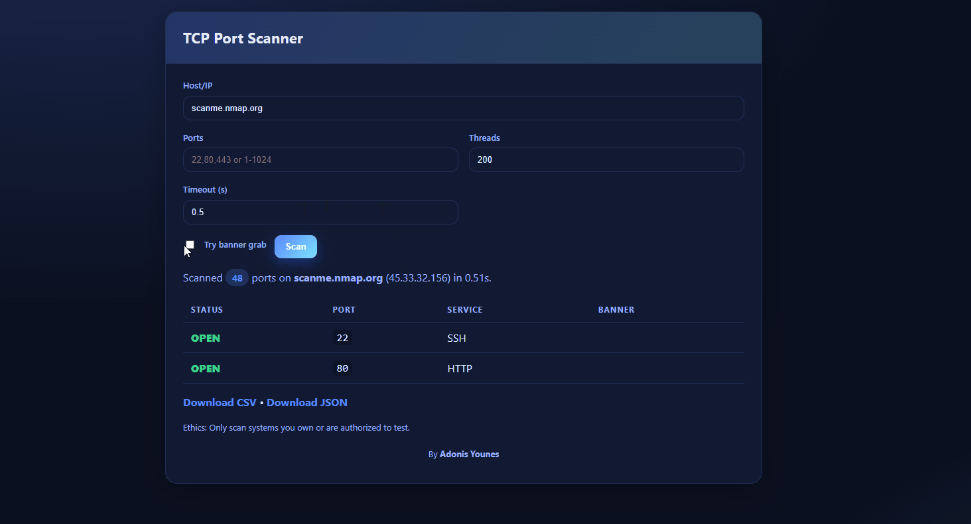Open the Adonis Younes author link

[469, 454]
